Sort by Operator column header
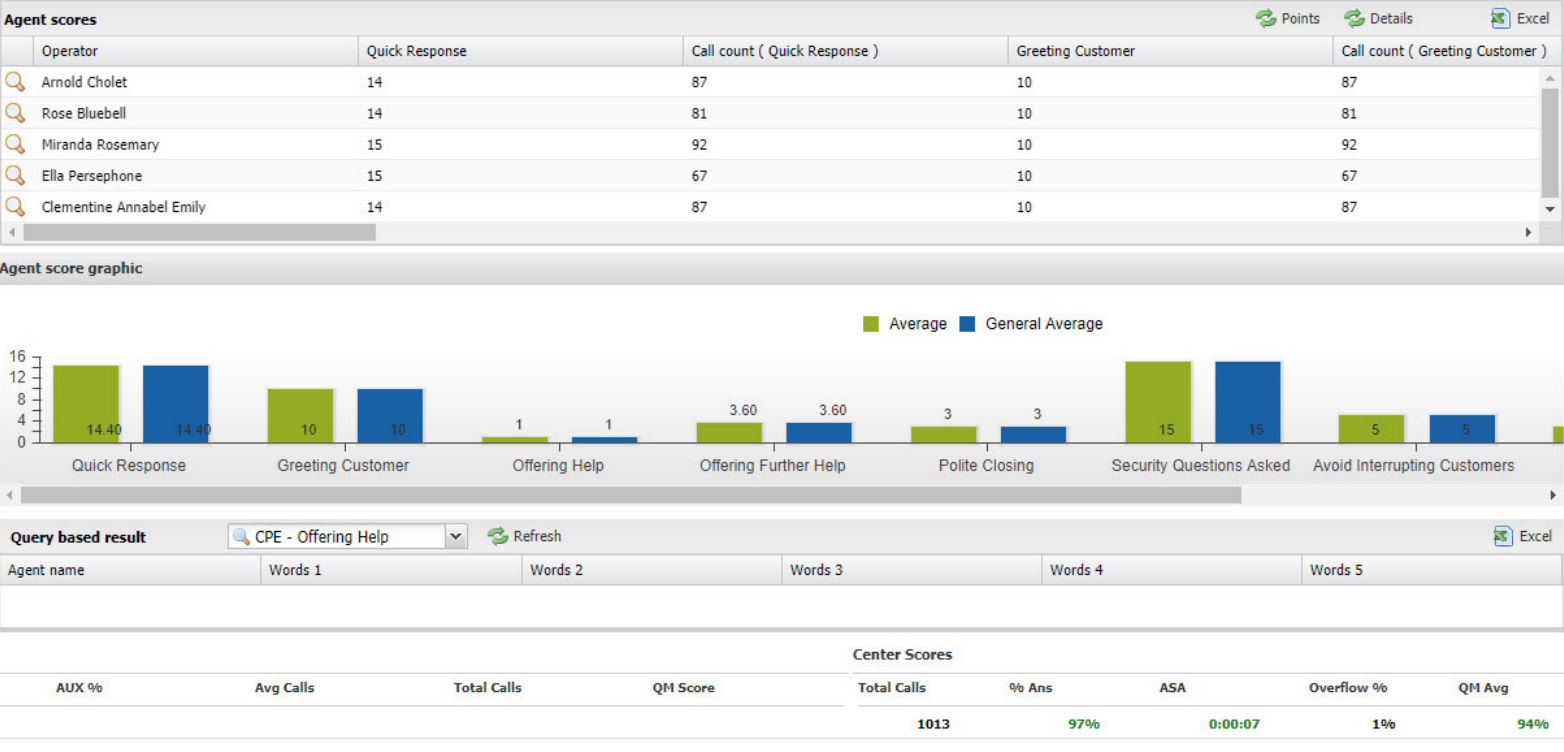1564x752 pixels. [70, 51]
